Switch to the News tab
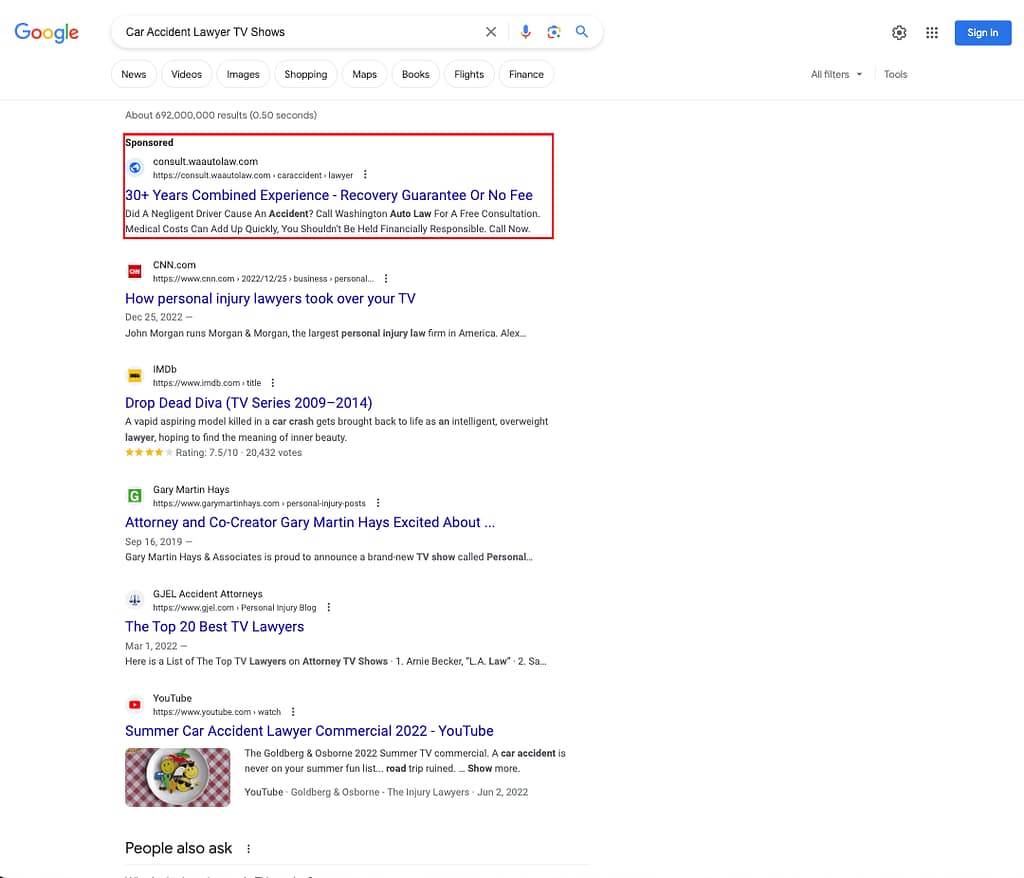This screenshot has height=878, width=1024. (133, 74)
